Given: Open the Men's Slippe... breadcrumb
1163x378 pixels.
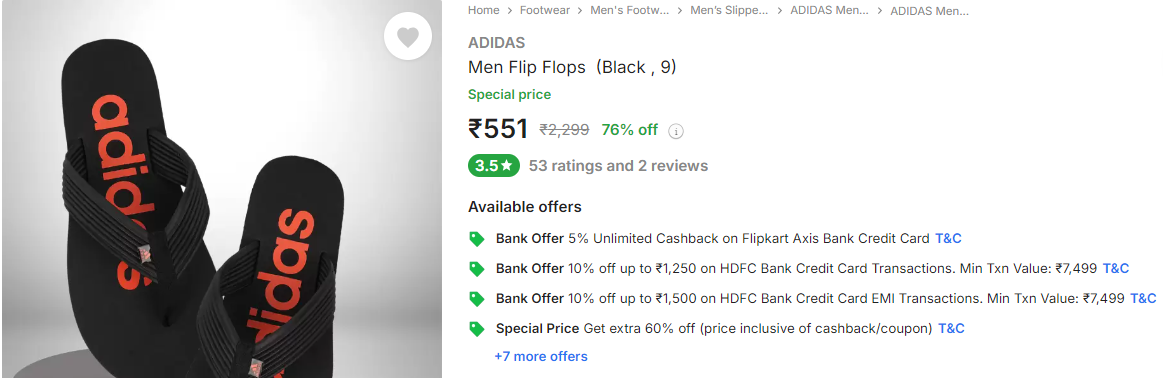Looking at the screenshot, I should pos(729,10).
